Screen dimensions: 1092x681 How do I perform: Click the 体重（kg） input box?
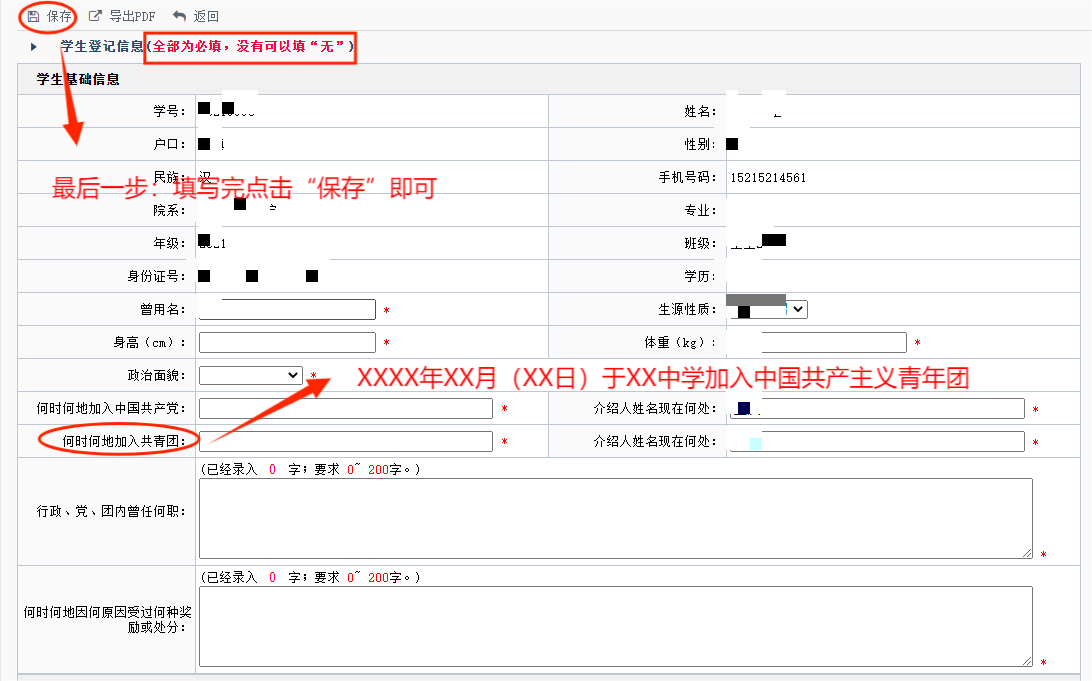(818, 343)
